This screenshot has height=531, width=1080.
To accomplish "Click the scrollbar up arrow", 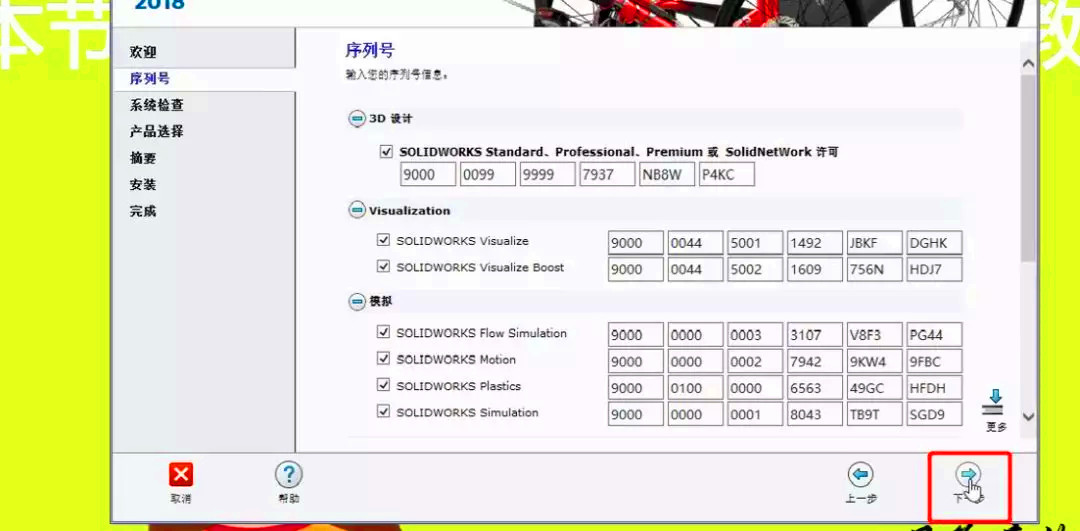I will click(x=1028, y=63).
